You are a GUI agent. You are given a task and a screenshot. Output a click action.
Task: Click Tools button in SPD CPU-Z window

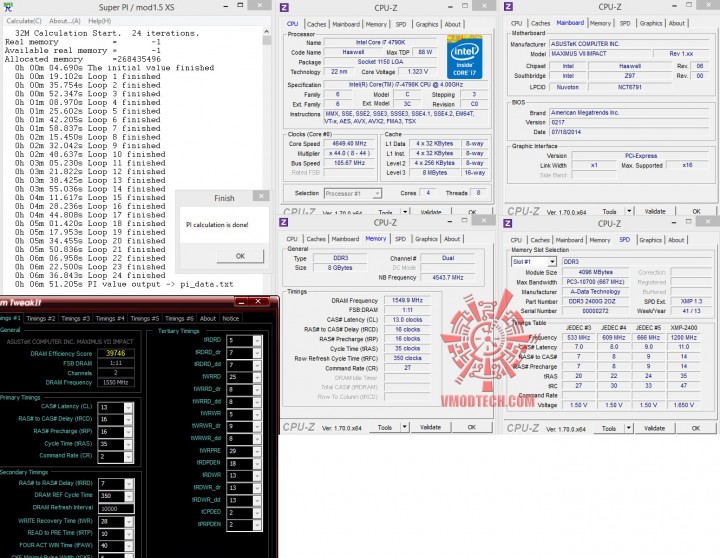(609, 428)
